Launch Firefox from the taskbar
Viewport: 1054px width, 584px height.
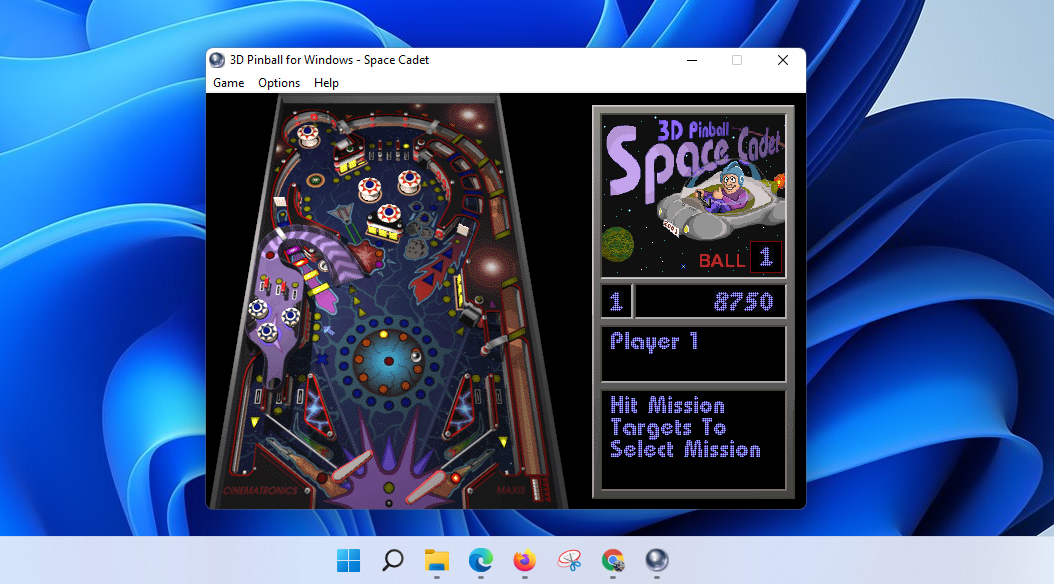(525, 560)
